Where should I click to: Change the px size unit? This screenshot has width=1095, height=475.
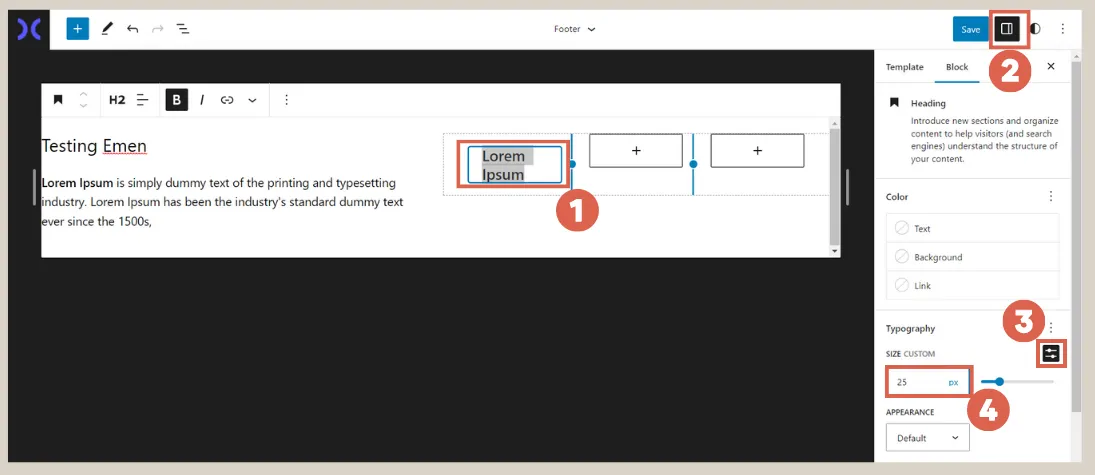[953, 382]
